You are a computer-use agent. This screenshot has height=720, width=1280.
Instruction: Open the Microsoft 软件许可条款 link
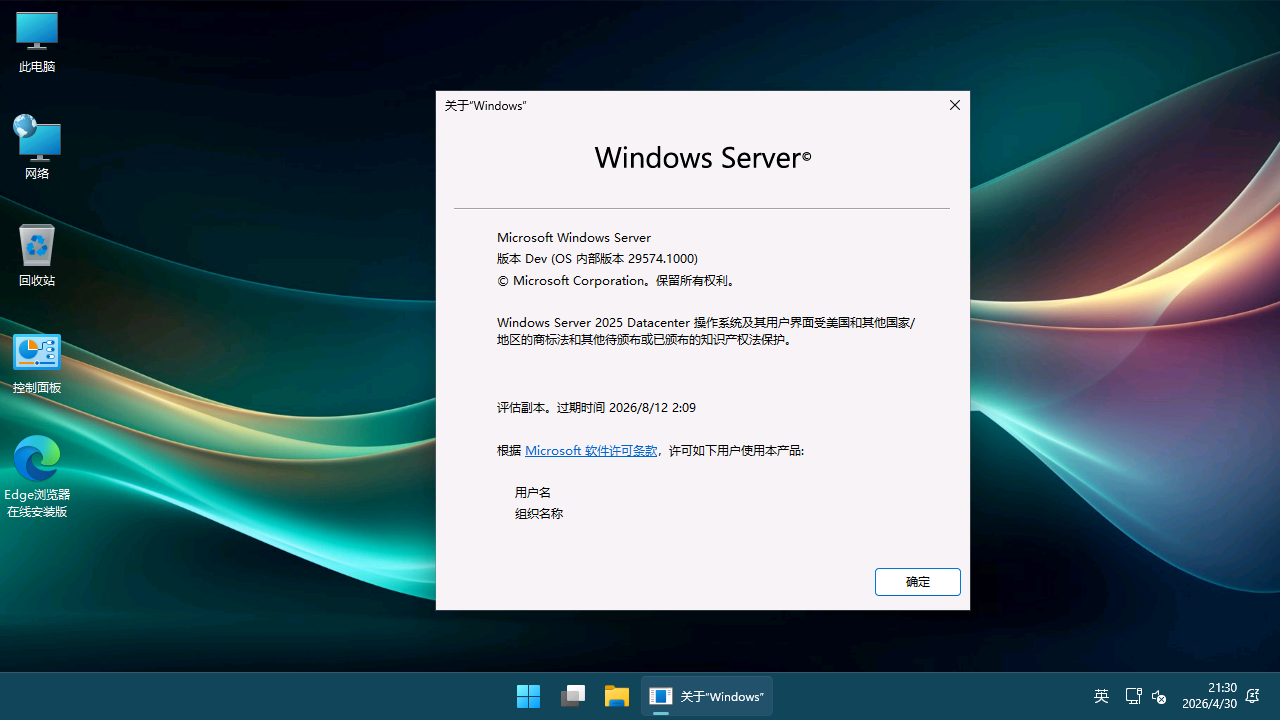pos(591,451)
